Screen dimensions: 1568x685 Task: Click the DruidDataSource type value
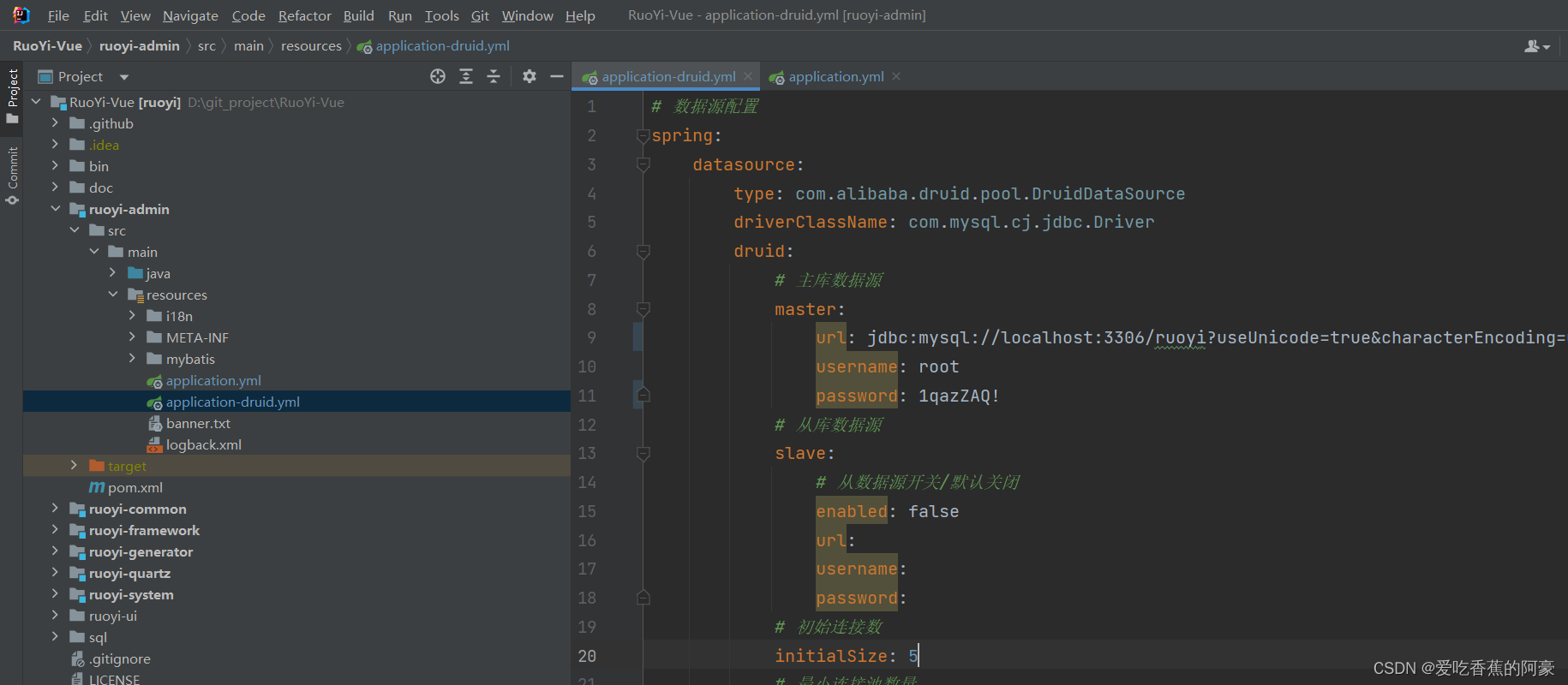click(x=990, y=194)
